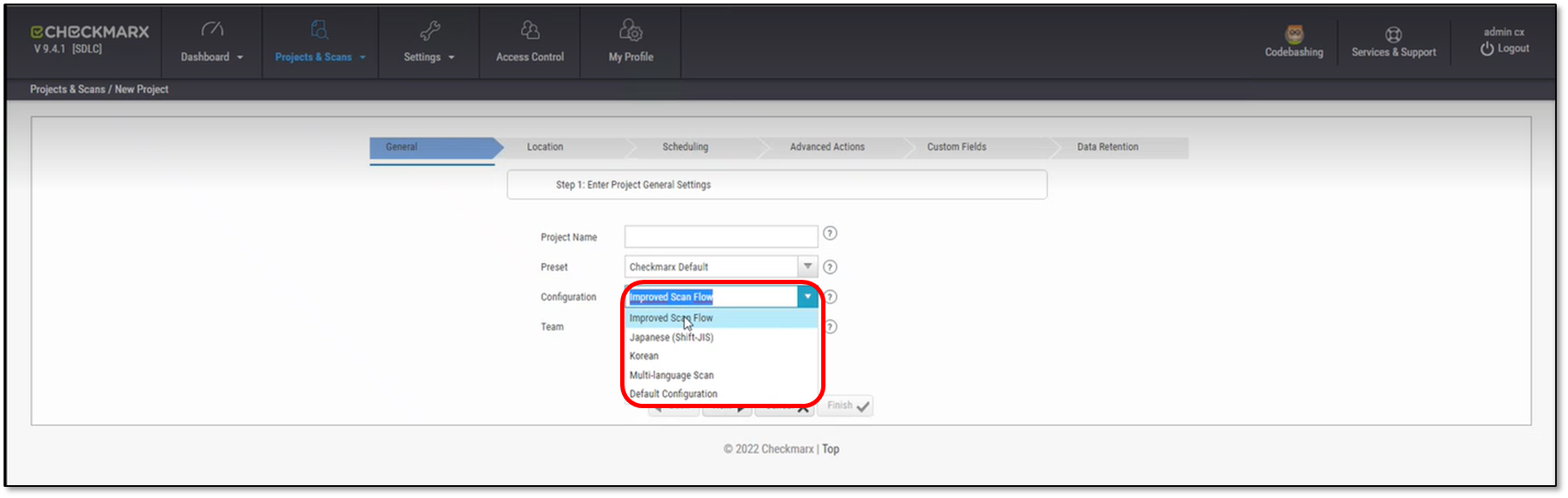Select Japanese (Shift-JIS) configuration

tap(721, 337)
